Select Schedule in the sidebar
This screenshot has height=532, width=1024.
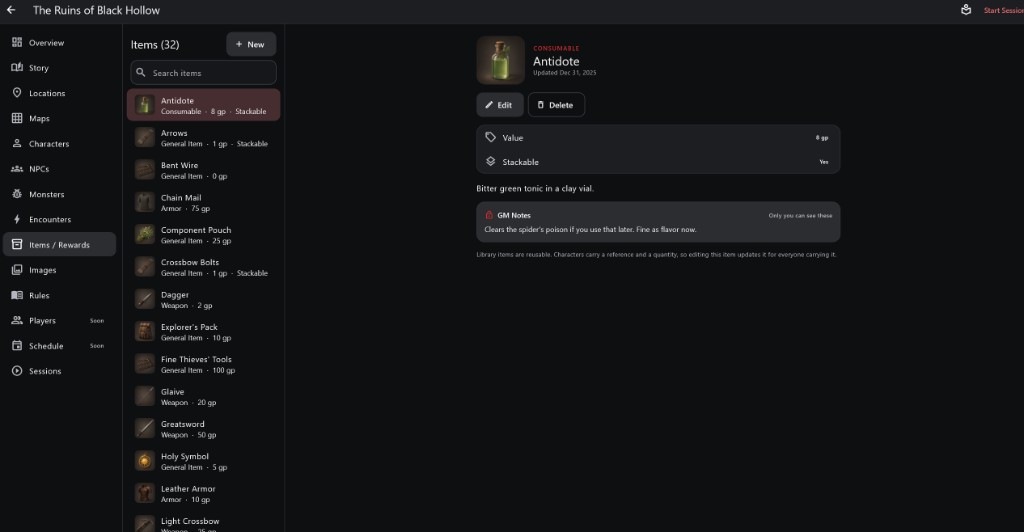(x=59, y=346)
